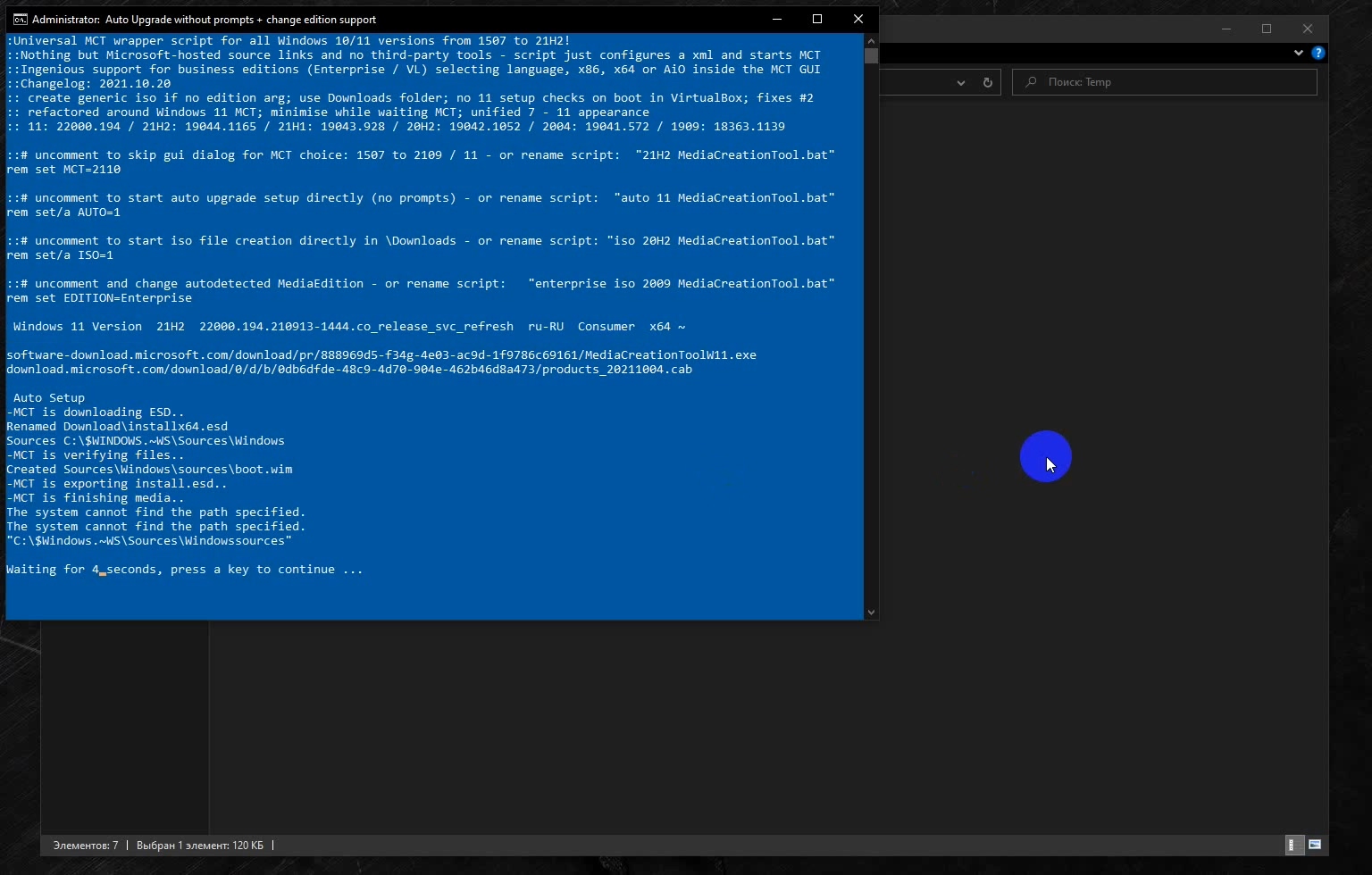This screenshot has height=875, width=1372.
Task: Click the 'Поиск: Temp' search field
Action: pyautogui.click(x=1165, y=82)
